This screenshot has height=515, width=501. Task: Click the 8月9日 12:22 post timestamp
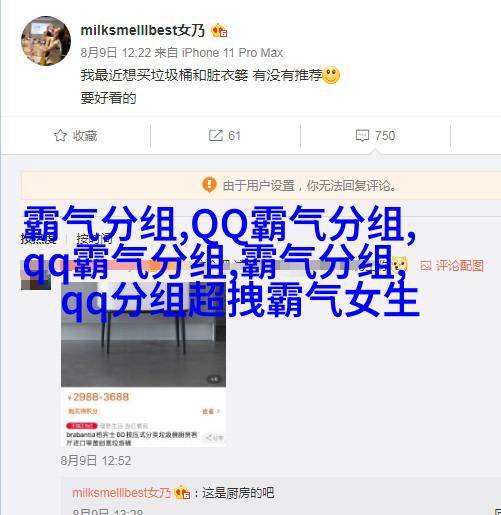(116, 53)
